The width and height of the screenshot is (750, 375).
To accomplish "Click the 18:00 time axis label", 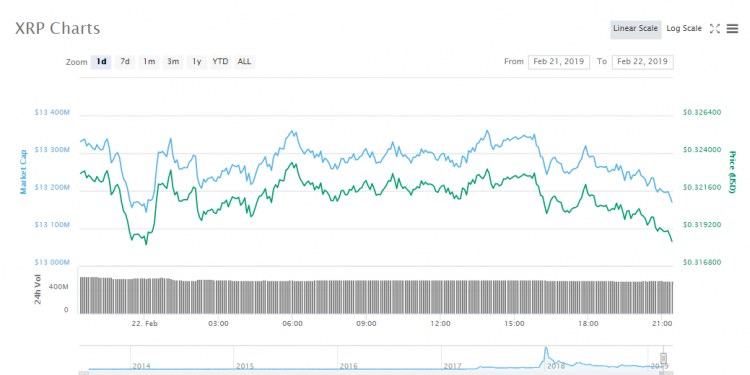I will [x=588, y=323].
